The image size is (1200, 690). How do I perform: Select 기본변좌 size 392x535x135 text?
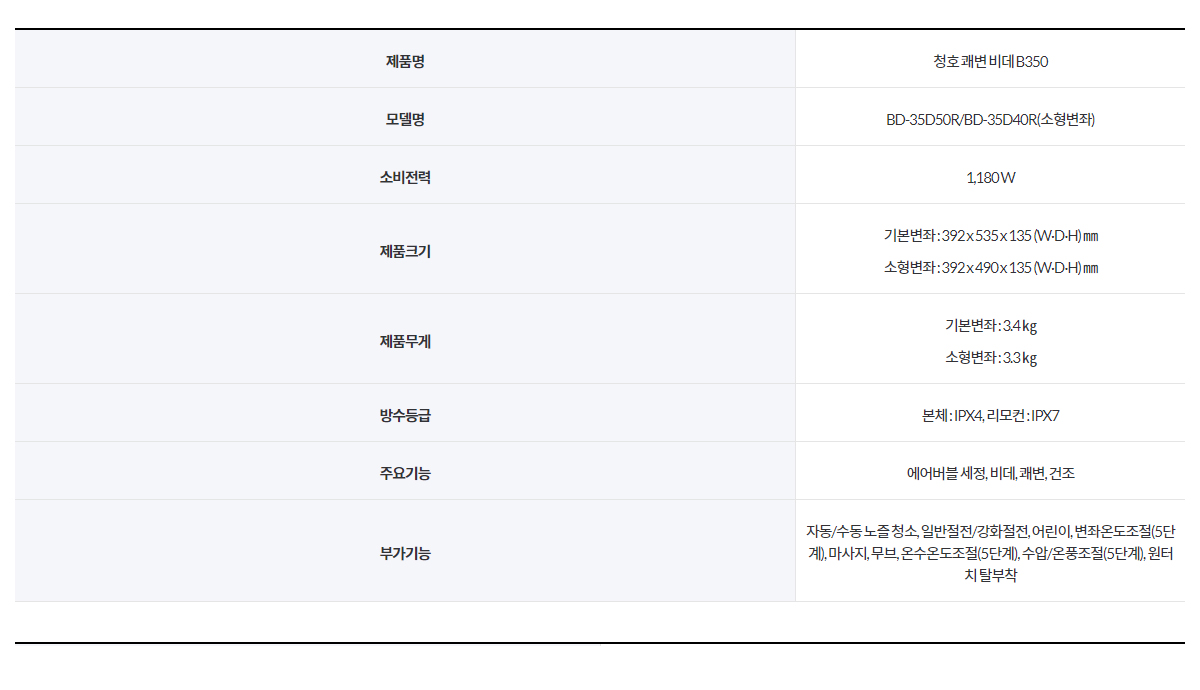tap(990, 236)
